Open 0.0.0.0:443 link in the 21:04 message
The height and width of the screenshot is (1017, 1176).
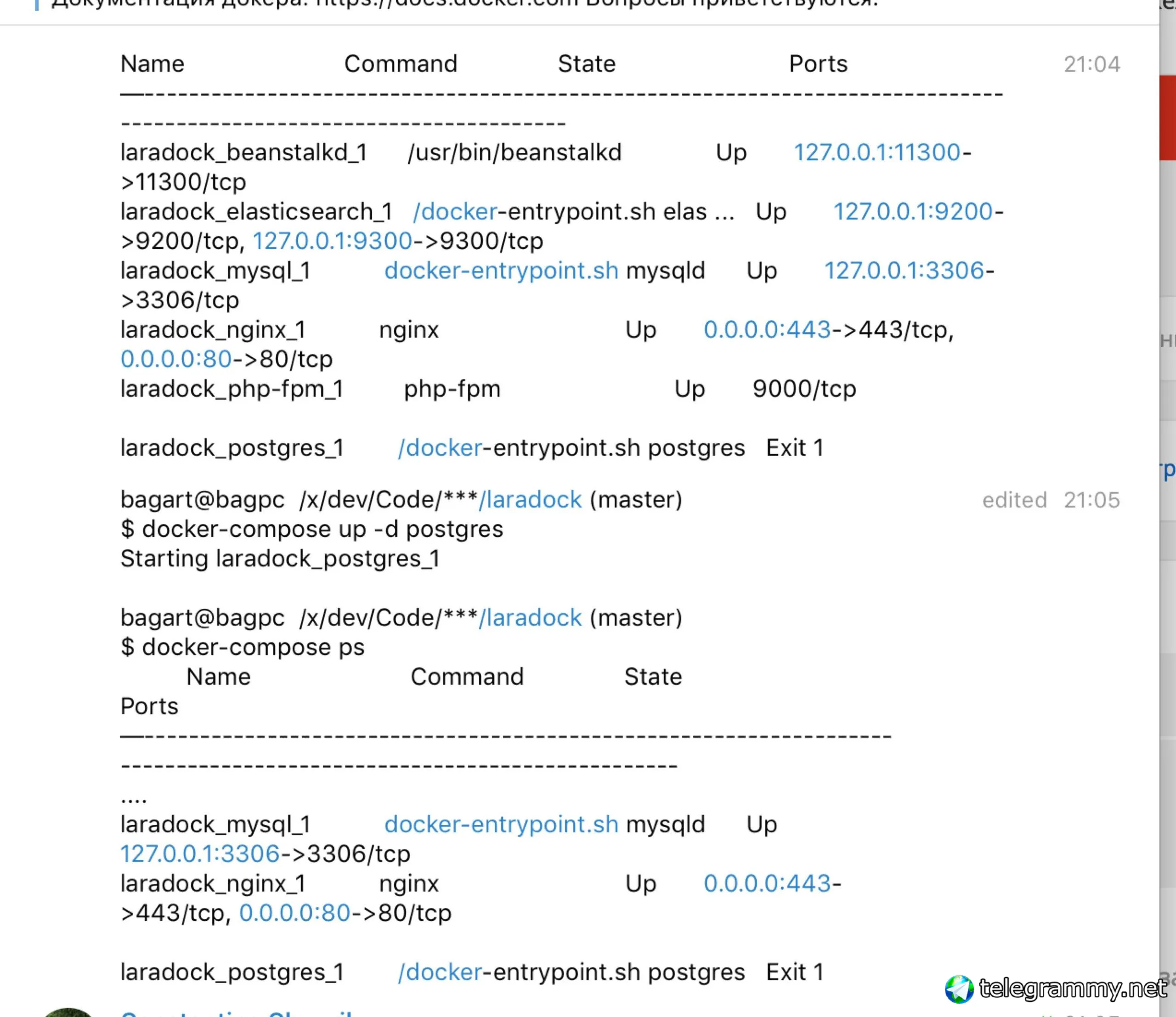(767, 329)
